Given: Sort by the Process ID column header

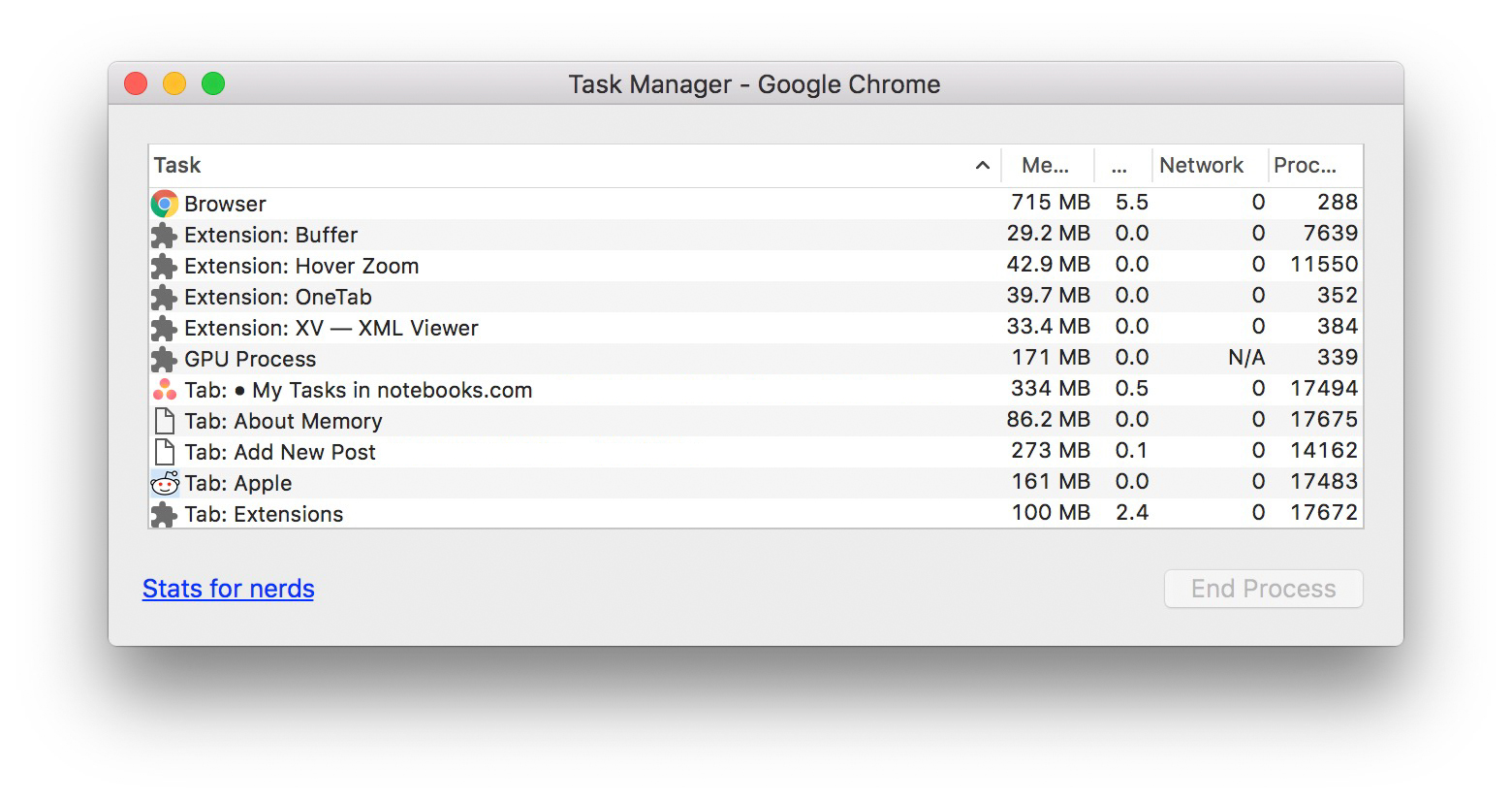Looking at the screenshot, I should [1315, 166].
